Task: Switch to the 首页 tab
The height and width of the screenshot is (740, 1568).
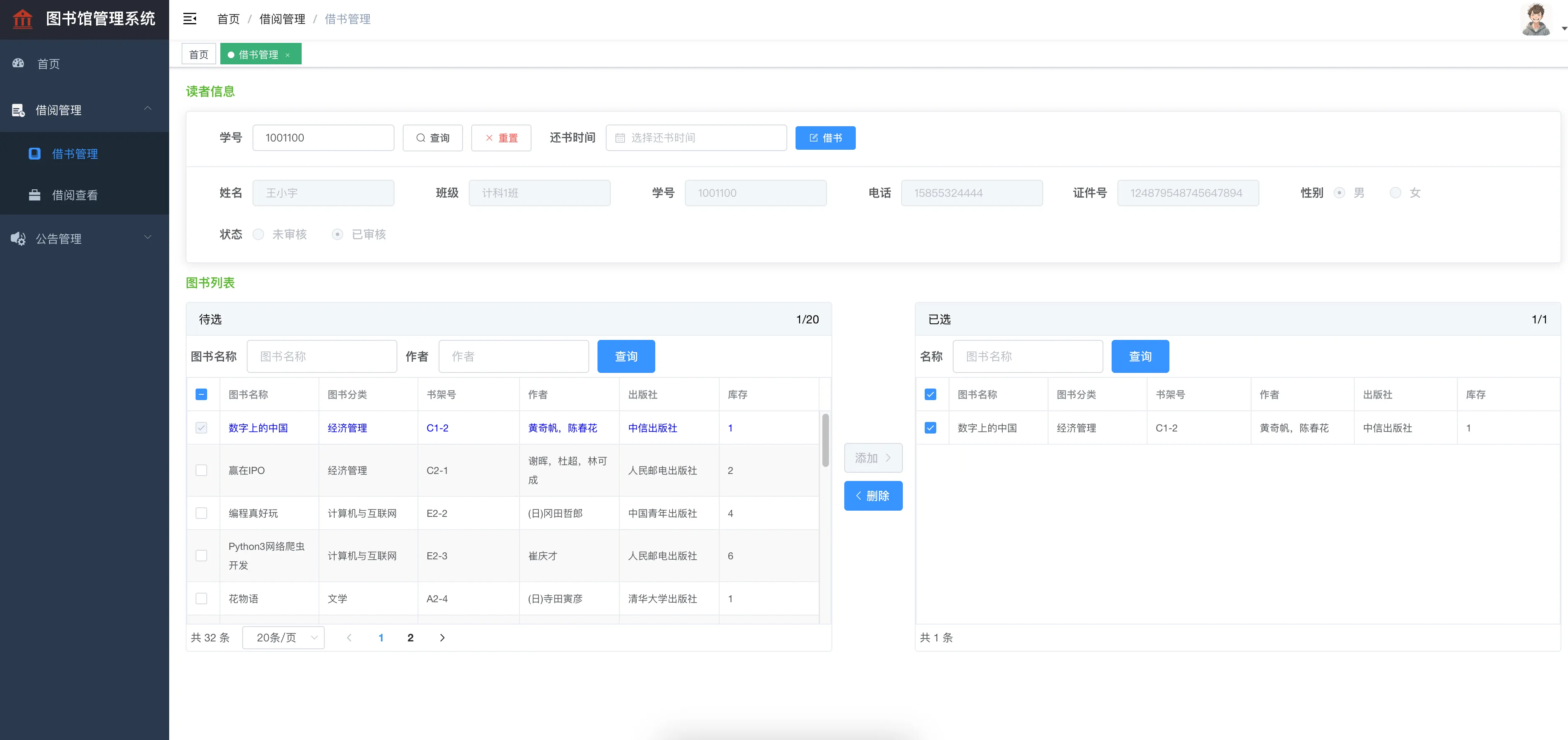Action: [198, 55]
